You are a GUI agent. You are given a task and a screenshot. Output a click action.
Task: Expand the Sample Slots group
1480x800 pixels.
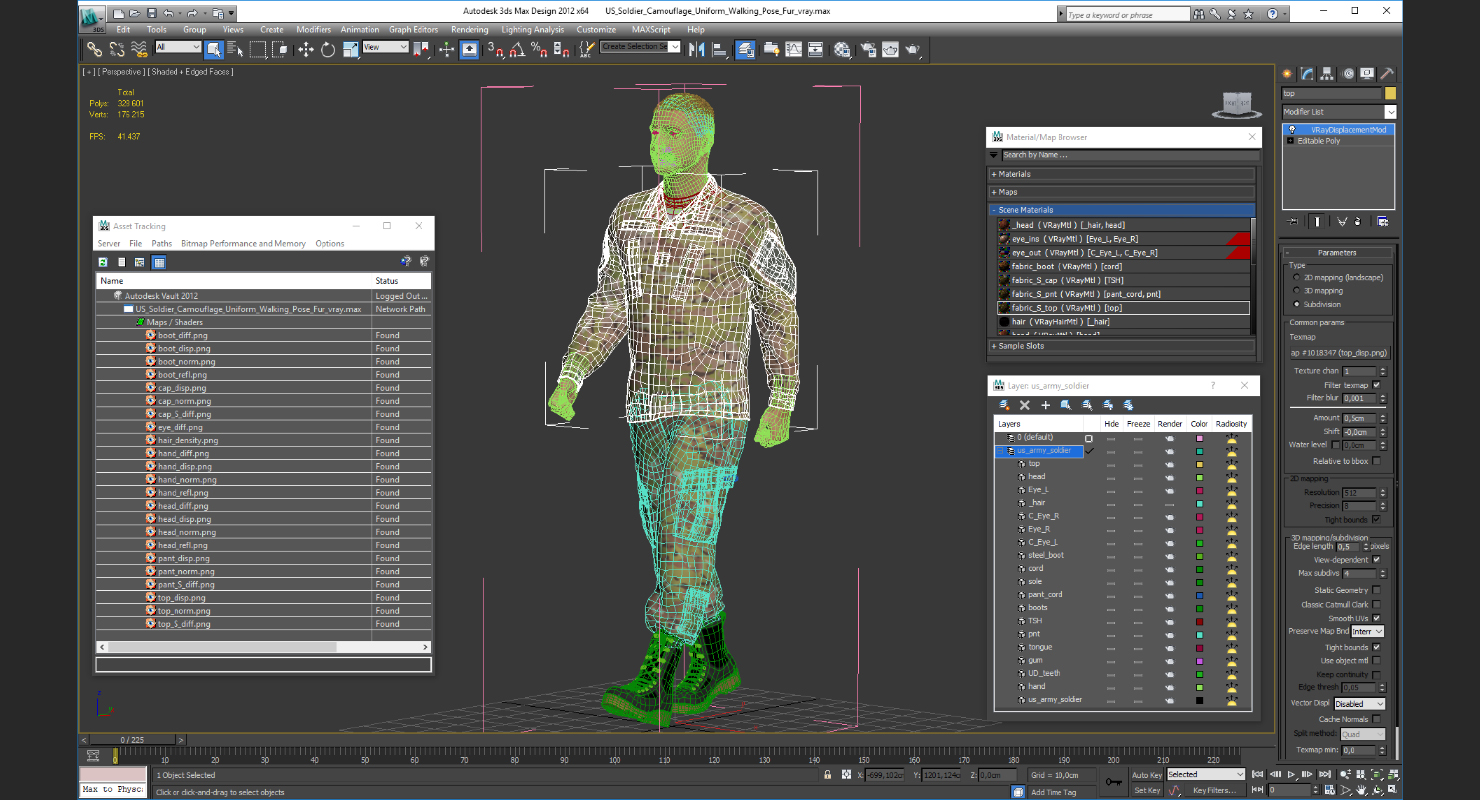coord(1122,346)
